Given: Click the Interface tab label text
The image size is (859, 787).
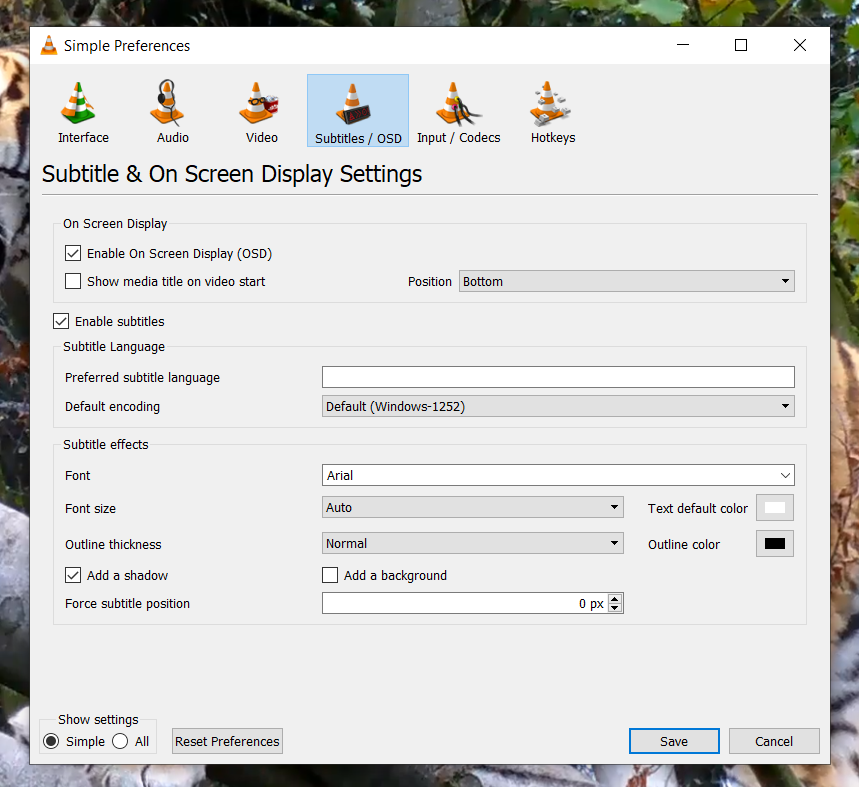Looking at the screenshot, I should pos(83,137).
